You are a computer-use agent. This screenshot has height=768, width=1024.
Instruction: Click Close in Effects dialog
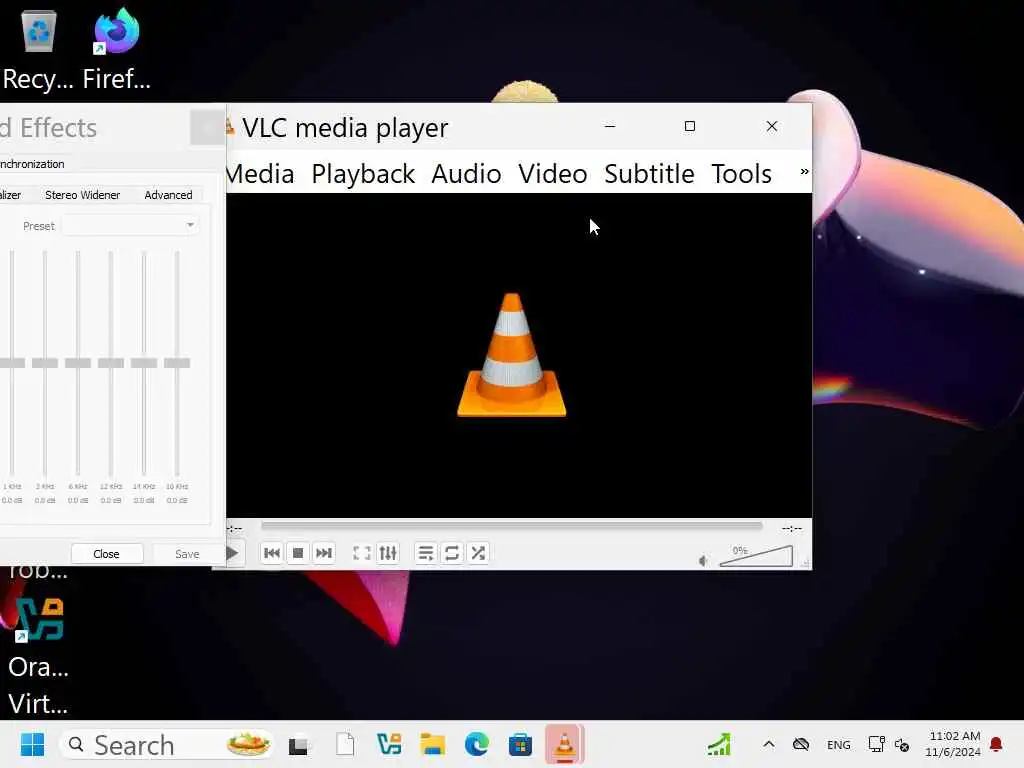tap(106, 554)
